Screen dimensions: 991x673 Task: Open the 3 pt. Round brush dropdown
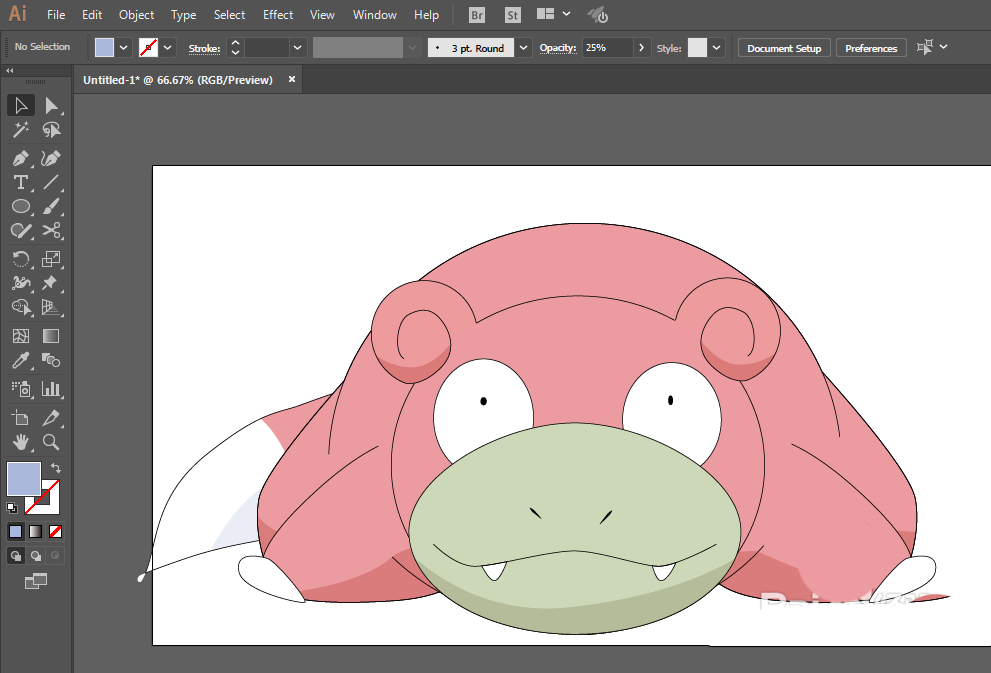click(x=523, y=47)
